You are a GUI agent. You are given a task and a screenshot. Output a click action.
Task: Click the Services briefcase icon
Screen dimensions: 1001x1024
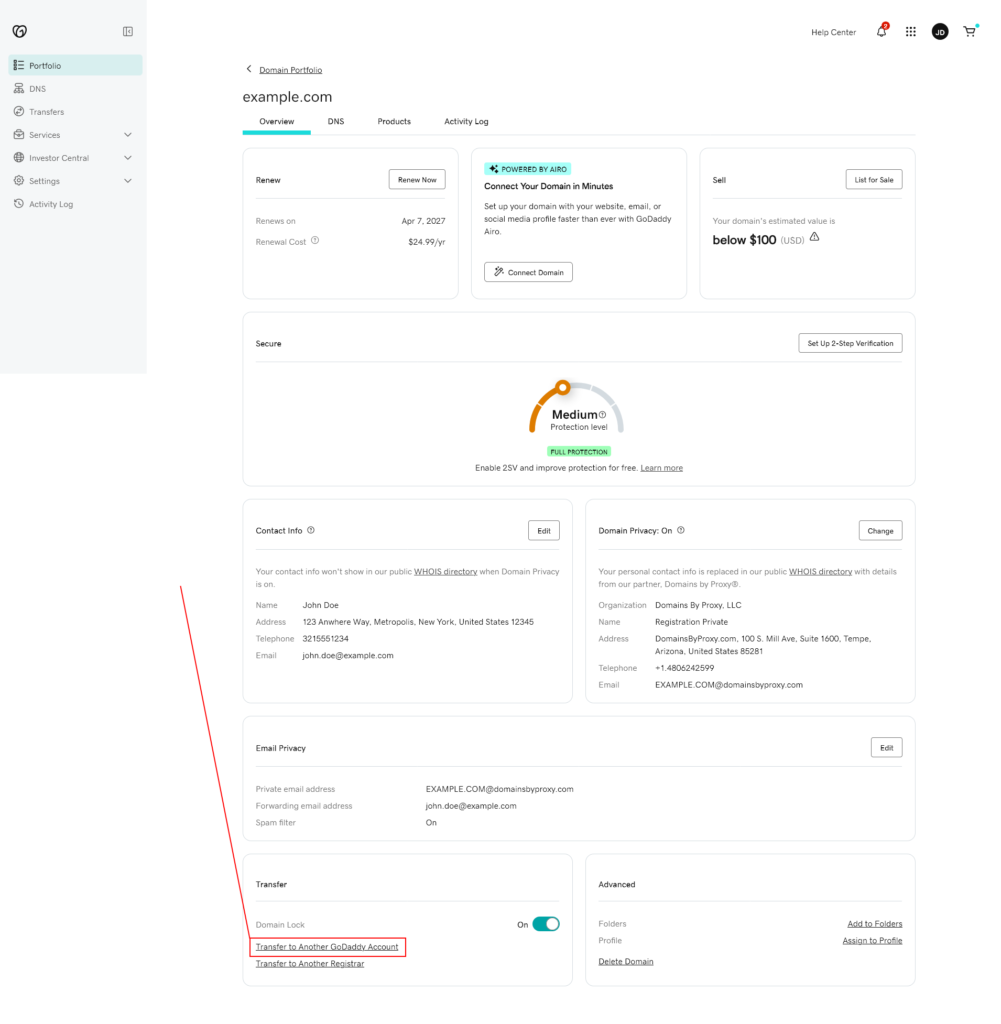[x=18, y=134]
